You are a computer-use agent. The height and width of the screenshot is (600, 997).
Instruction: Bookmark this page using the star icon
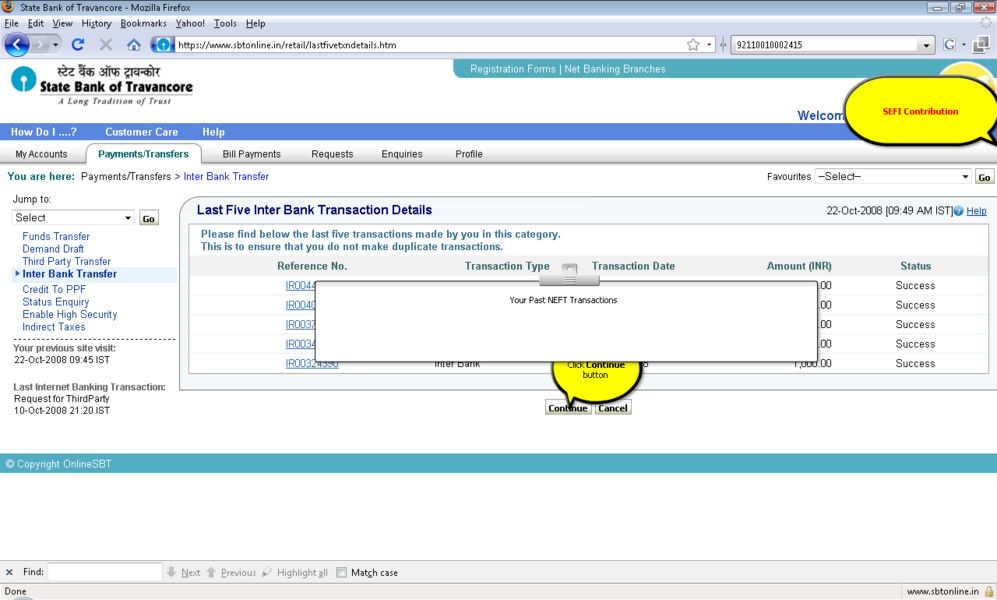[x=693, y=45]
